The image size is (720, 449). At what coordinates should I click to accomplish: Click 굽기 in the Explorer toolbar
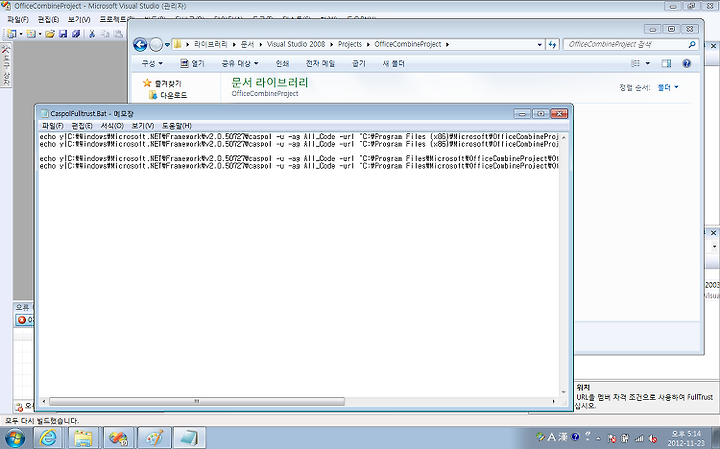pyautogui.click(x=359, y=63)
